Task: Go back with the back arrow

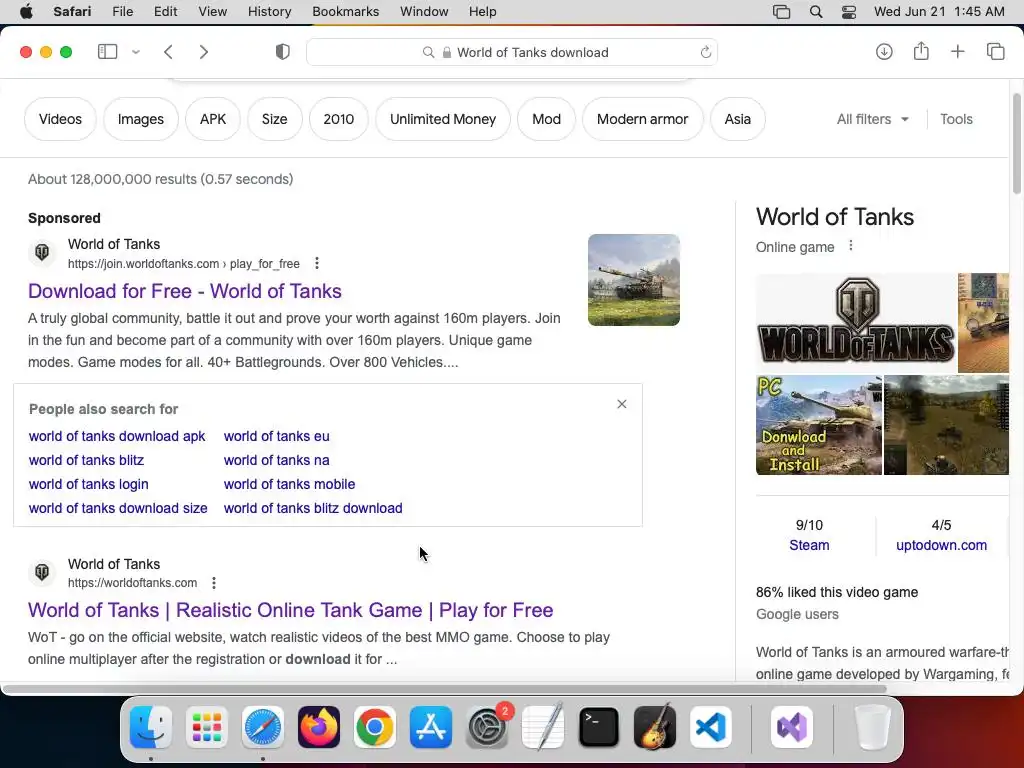Action: point(168,52)
